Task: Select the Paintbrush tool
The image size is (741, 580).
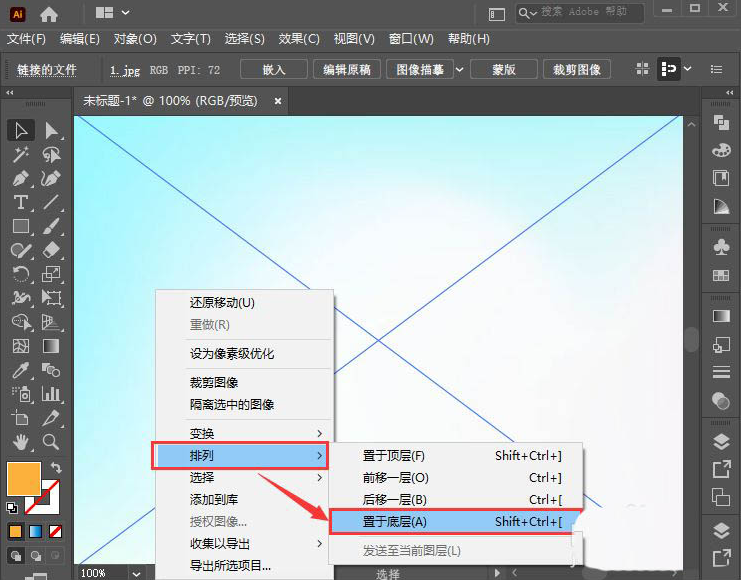Action: pos(51,226)
